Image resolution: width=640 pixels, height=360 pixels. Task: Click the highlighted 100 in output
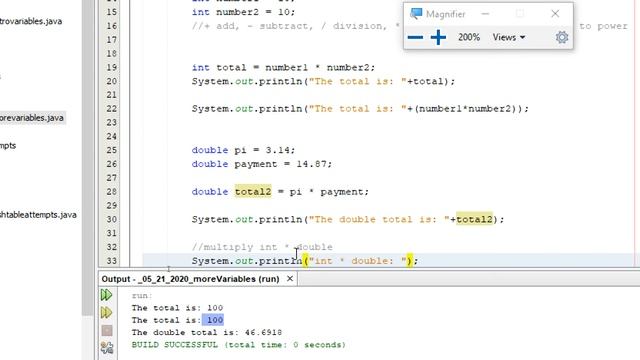[x=213, y=320]
